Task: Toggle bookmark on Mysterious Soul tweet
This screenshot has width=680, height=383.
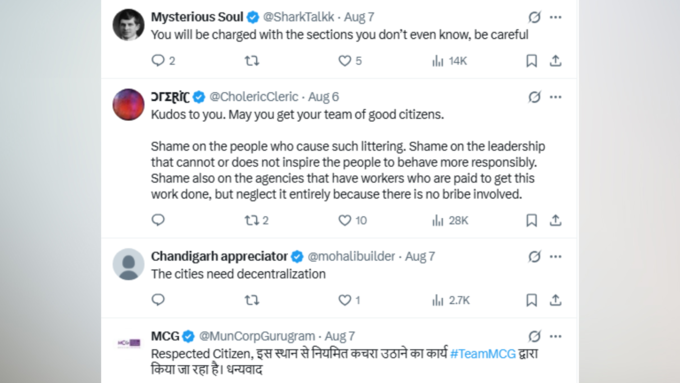Action: pyautogui.click(x=531, y=61)
